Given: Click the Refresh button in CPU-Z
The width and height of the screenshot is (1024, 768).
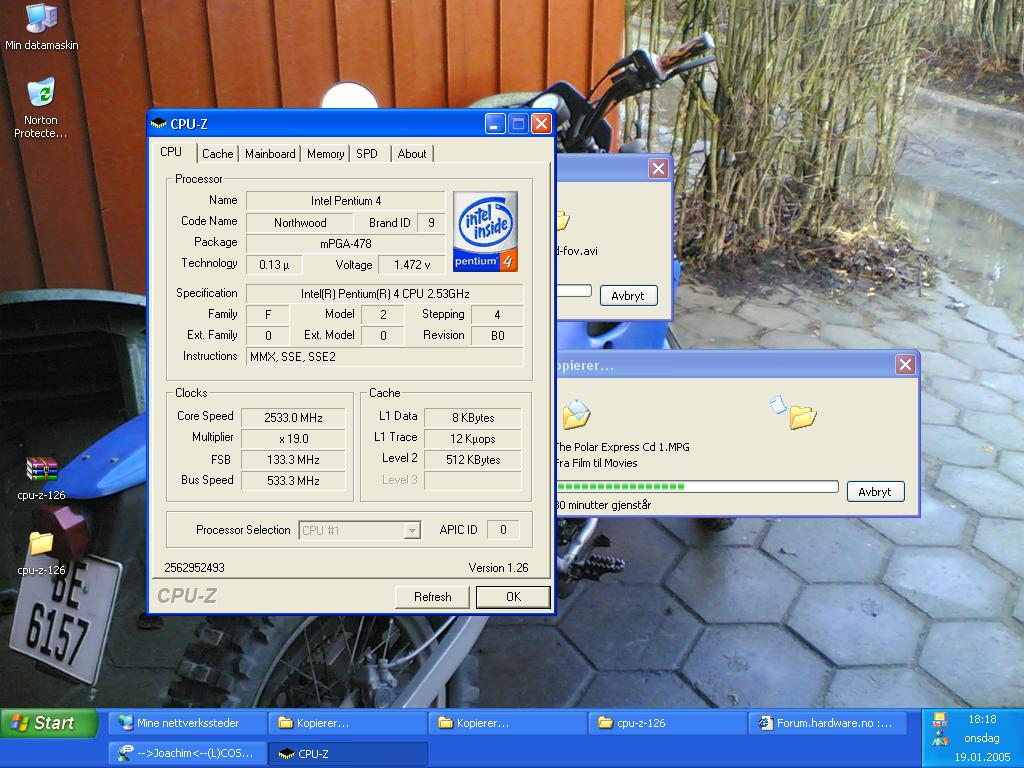Looking at the screenshot, I should coord(432,597).
